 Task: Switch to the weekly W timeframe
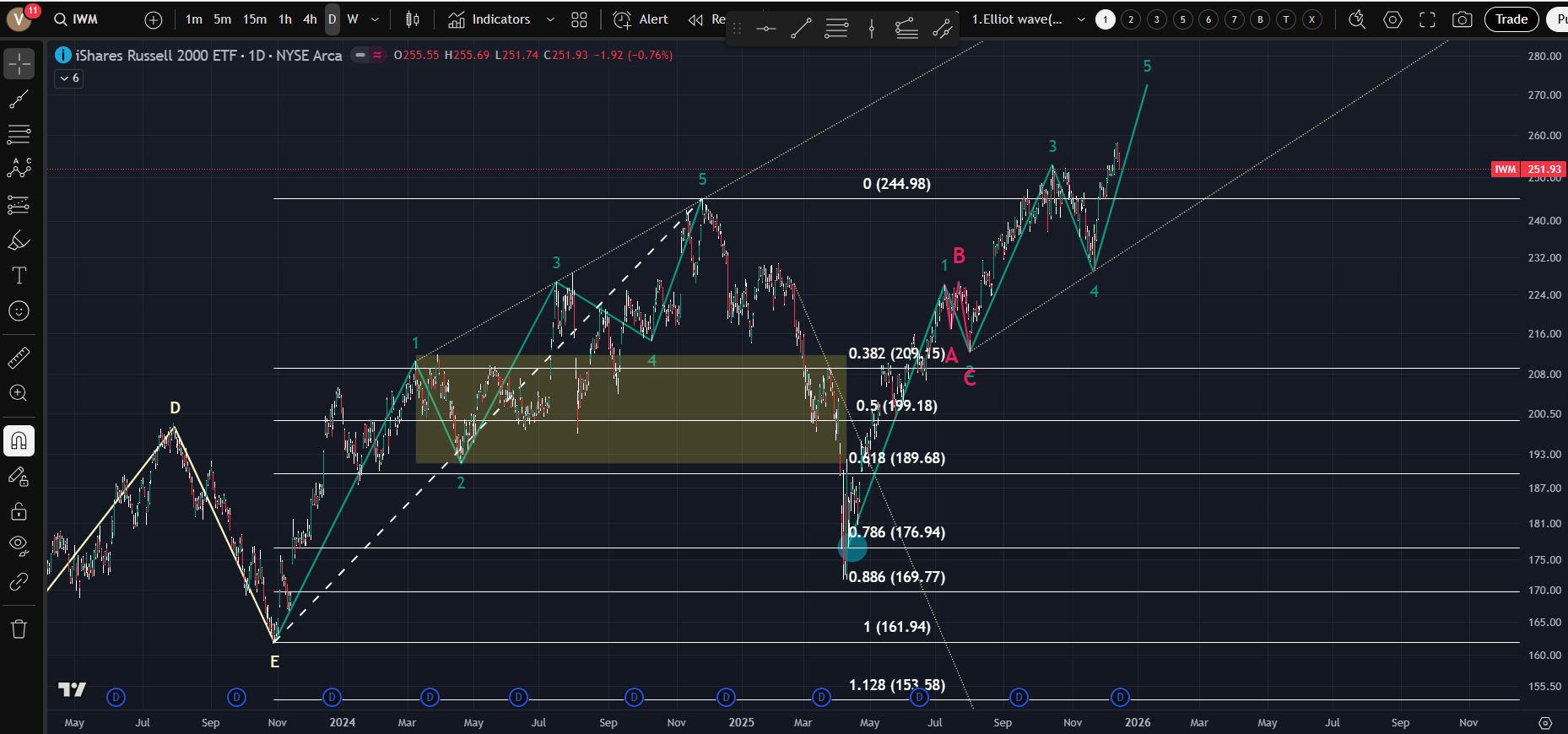tap(353, 19)
